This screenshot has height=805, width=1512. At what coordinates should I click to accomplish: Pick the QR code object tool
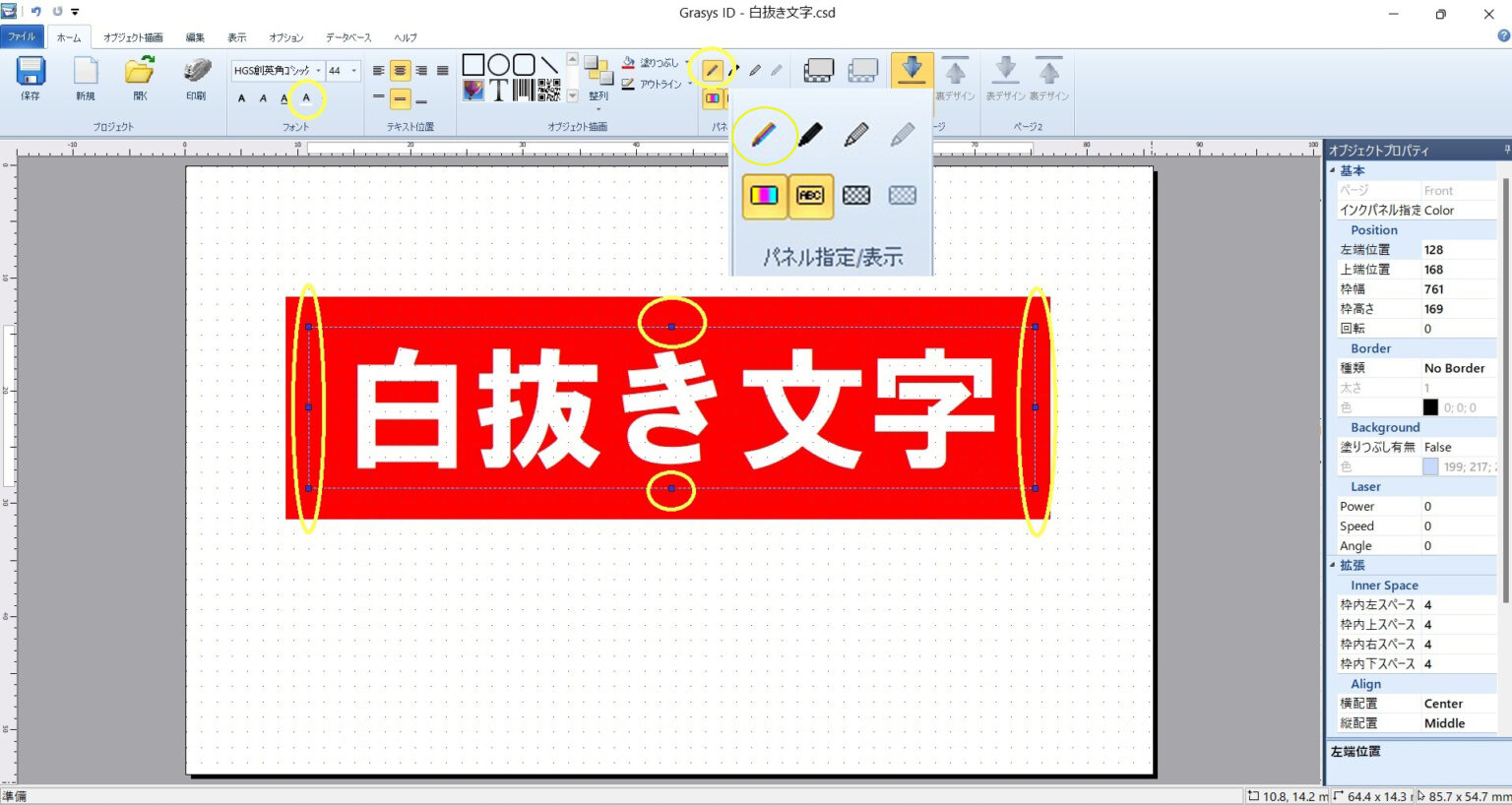click(x=549, y=91)
